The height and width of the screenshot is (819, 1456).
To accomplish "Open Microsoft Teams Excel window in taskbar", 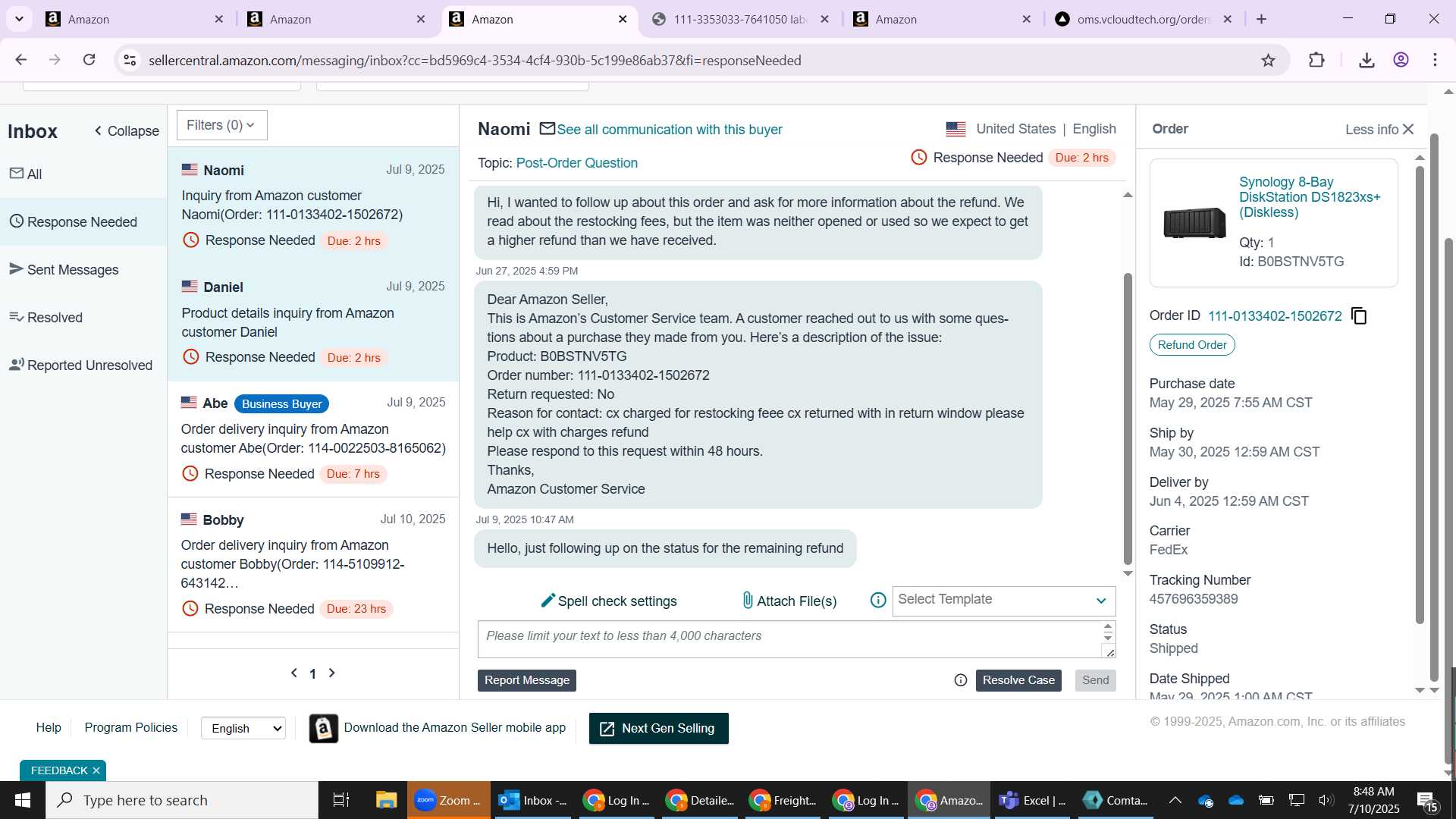I will (x=1032, y=800).
